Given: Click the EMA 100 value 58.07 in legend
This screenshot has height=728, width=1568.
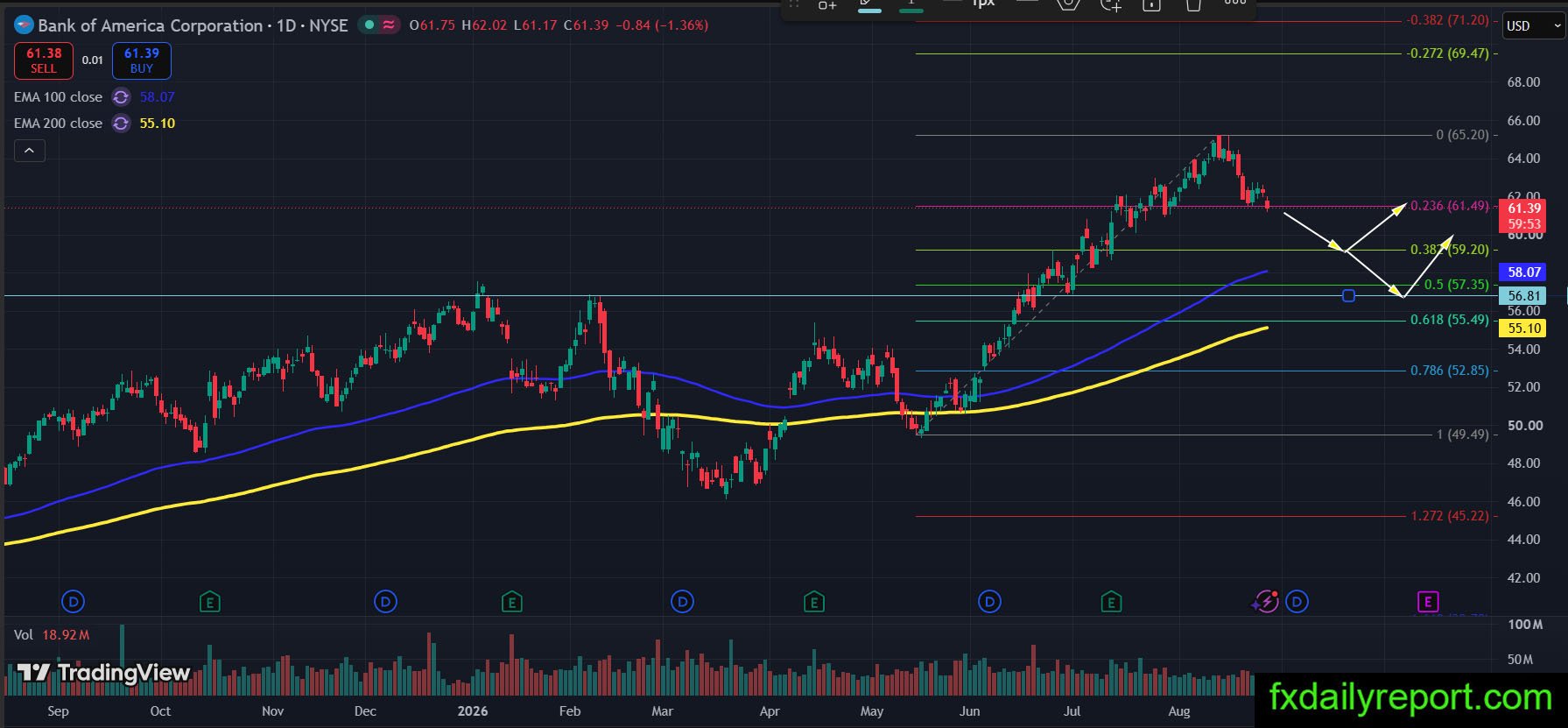Looking at the screenshot, I should [x=158, y=97].
